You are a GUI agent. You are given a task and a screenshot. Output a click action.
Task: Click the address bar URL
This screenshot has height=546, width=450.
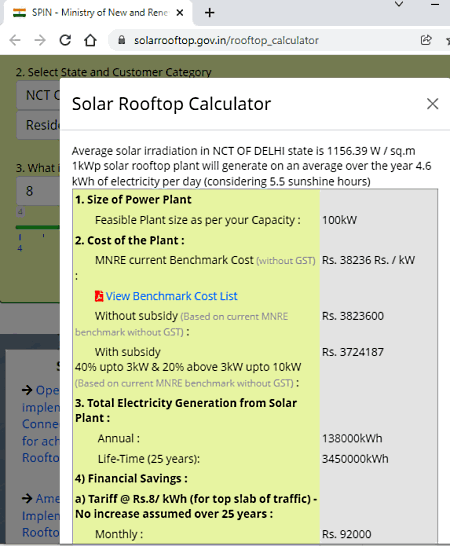pyautogui.click(x=226, y=40)
